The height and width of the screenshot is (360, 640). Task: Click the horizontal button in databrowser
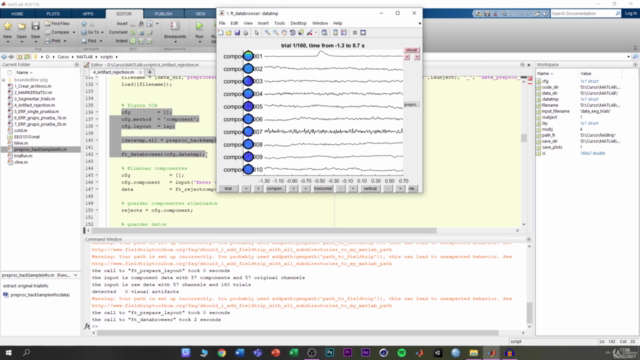(x=323, y=189)
